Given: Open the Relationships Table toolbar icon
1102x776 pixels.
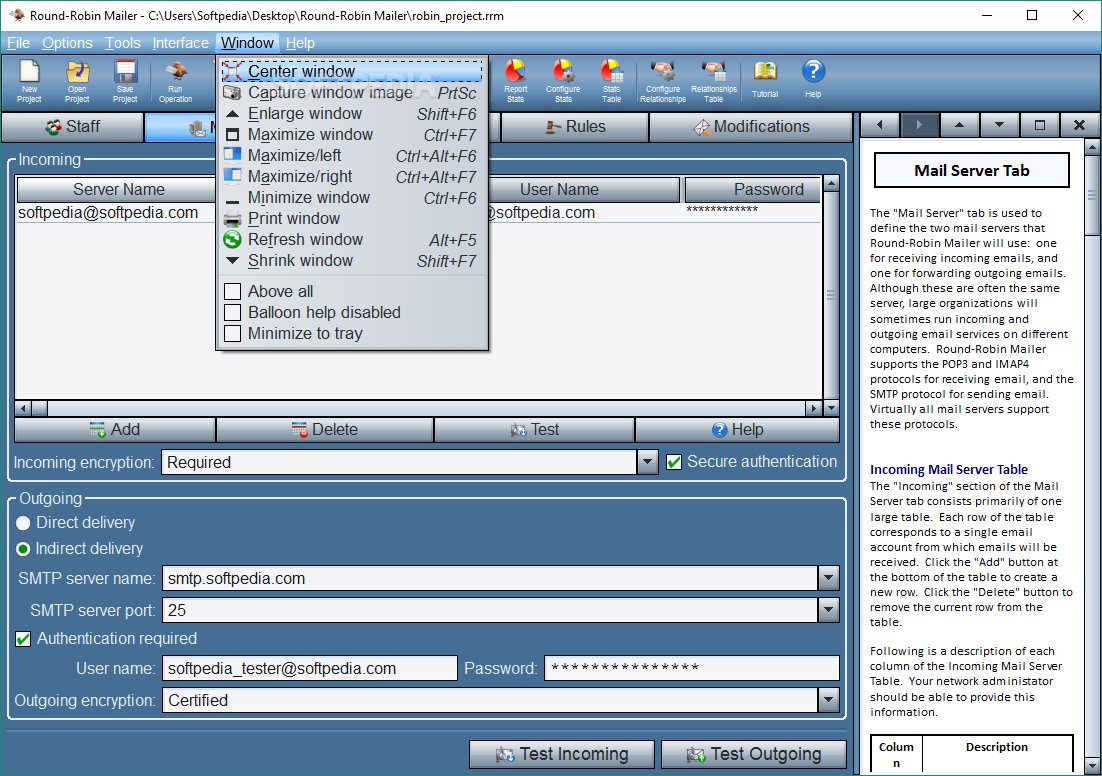Looking at the screenshot, I should click(713, 82).
